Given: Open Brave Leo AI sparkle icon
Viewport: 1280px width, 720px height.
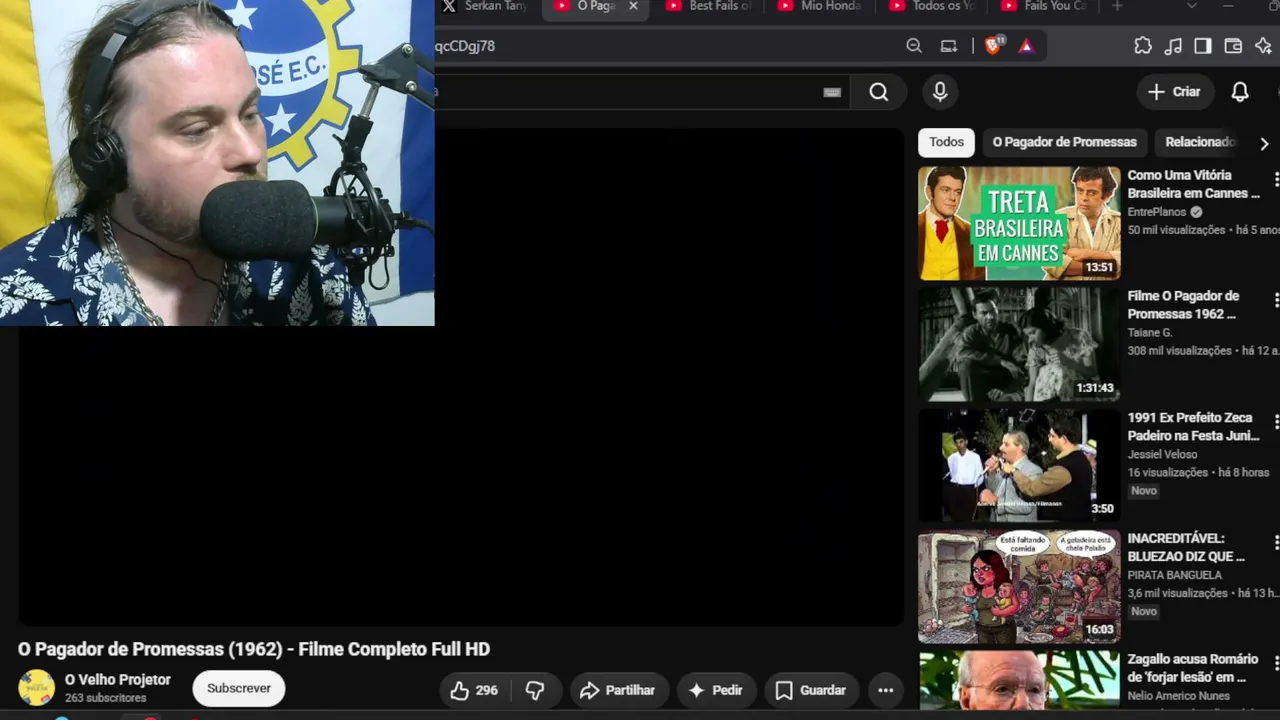Looking at the screenshot, I should [1263, 46].
